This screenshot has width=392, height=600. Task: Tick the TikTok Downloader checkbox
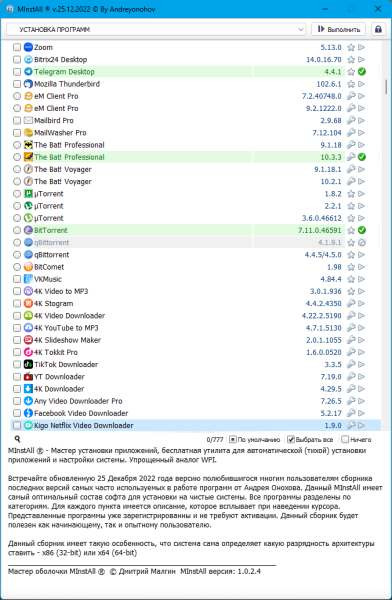[x=17, y=364]
